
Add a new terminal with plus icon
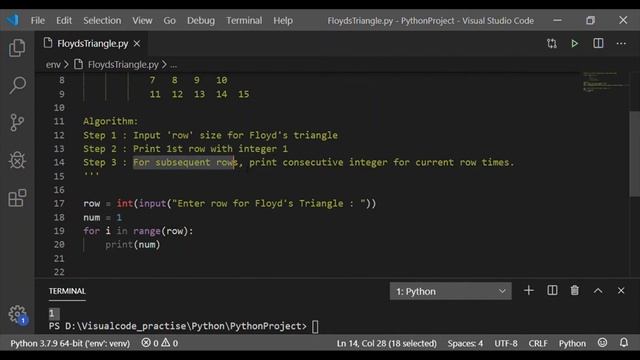[x=529, y=291]
